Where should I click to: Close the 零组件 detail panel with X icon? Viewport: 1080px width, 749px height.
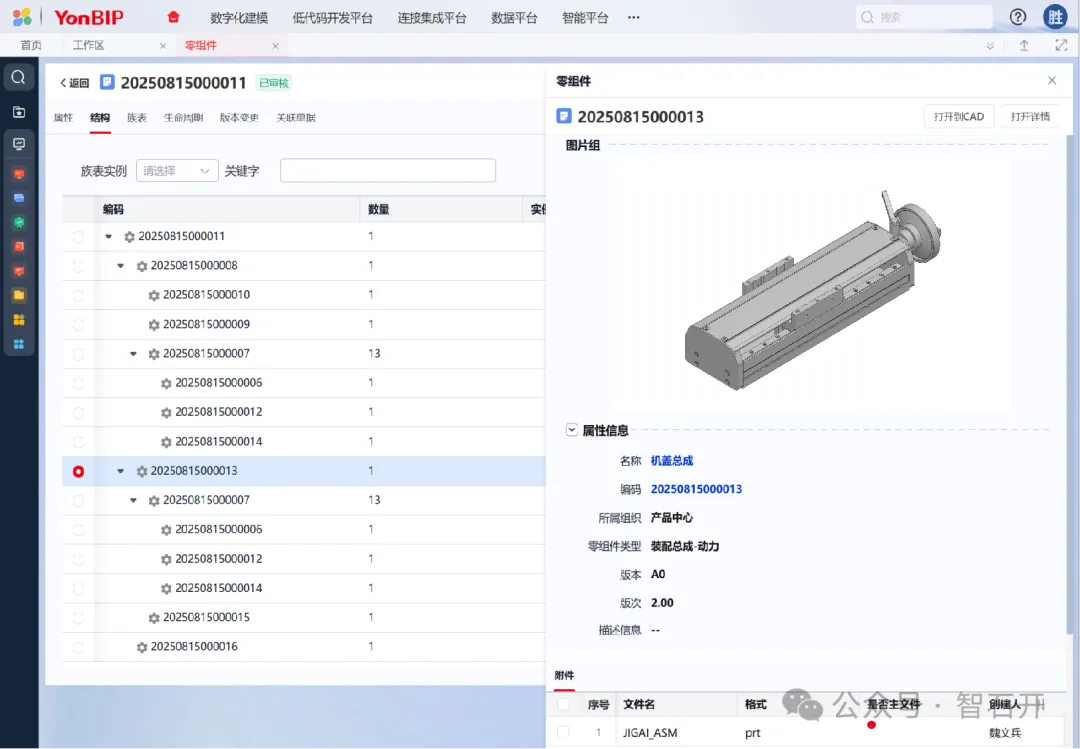pos(1052,81)
